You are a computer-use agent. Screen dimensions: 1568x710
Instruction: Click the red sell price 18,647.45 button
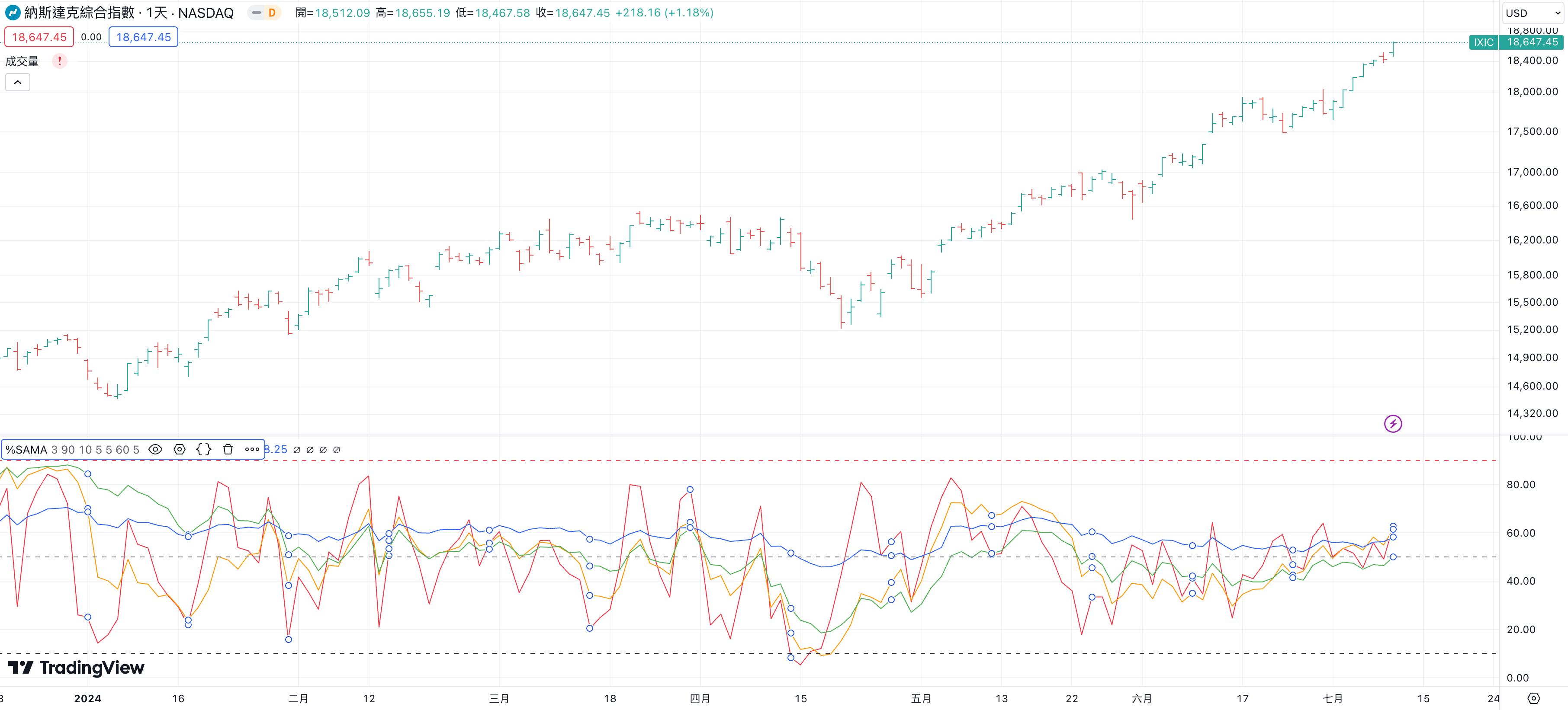(x=39, y=37)
